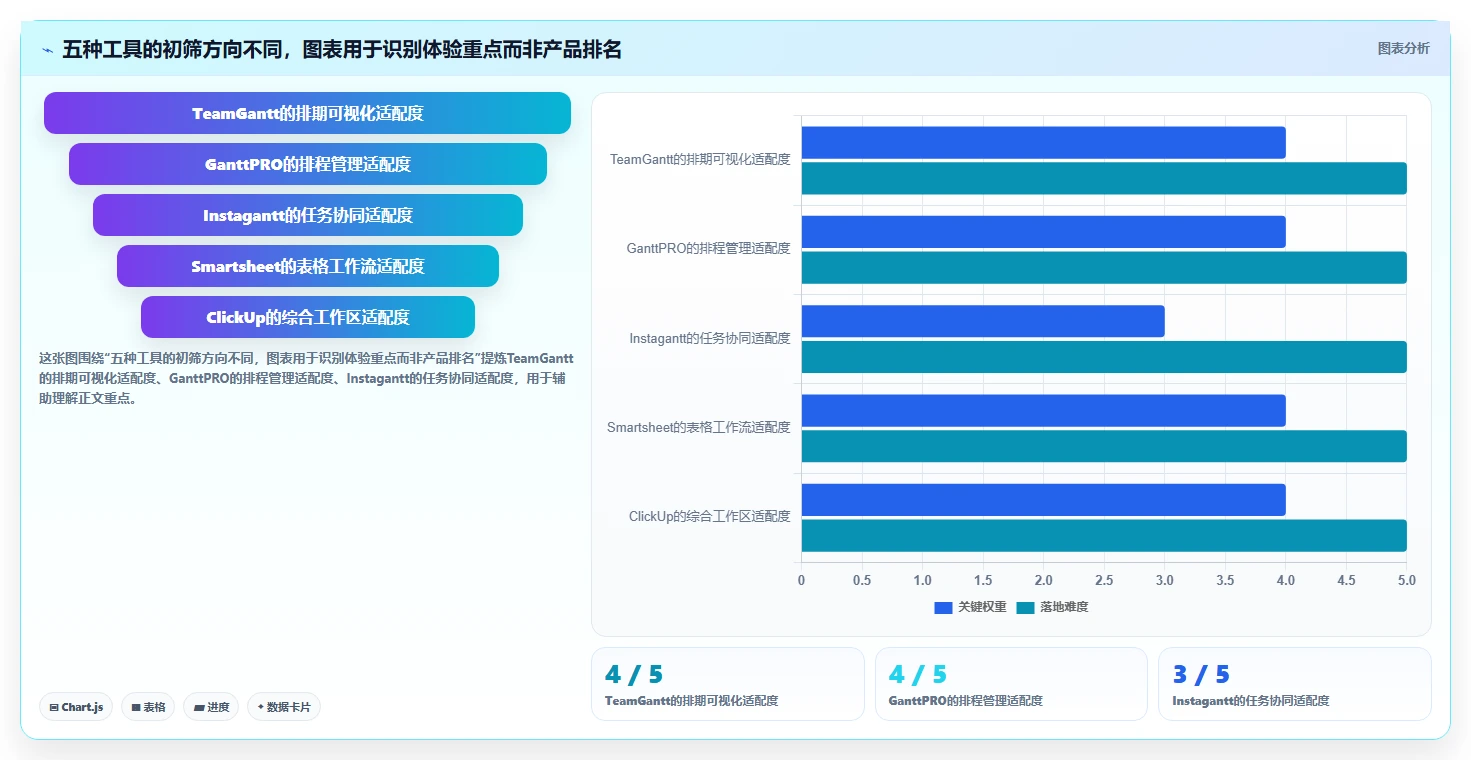Click the 进度 tag chip
The image size is (1471, 760).
tap(211, 707)
